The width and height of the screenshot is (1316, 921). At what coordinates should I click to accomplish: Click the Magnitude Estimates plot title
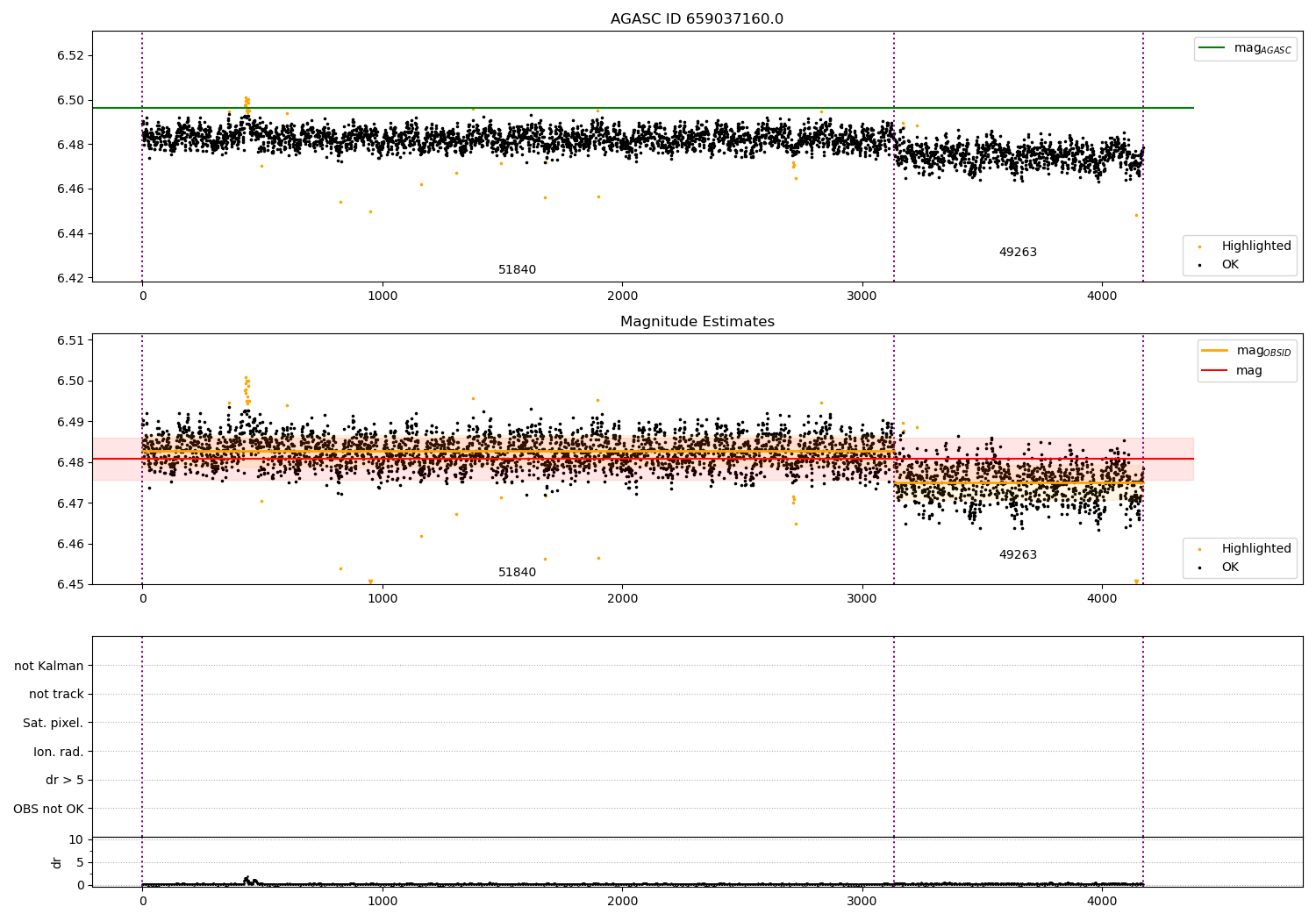tap(697, 322)
